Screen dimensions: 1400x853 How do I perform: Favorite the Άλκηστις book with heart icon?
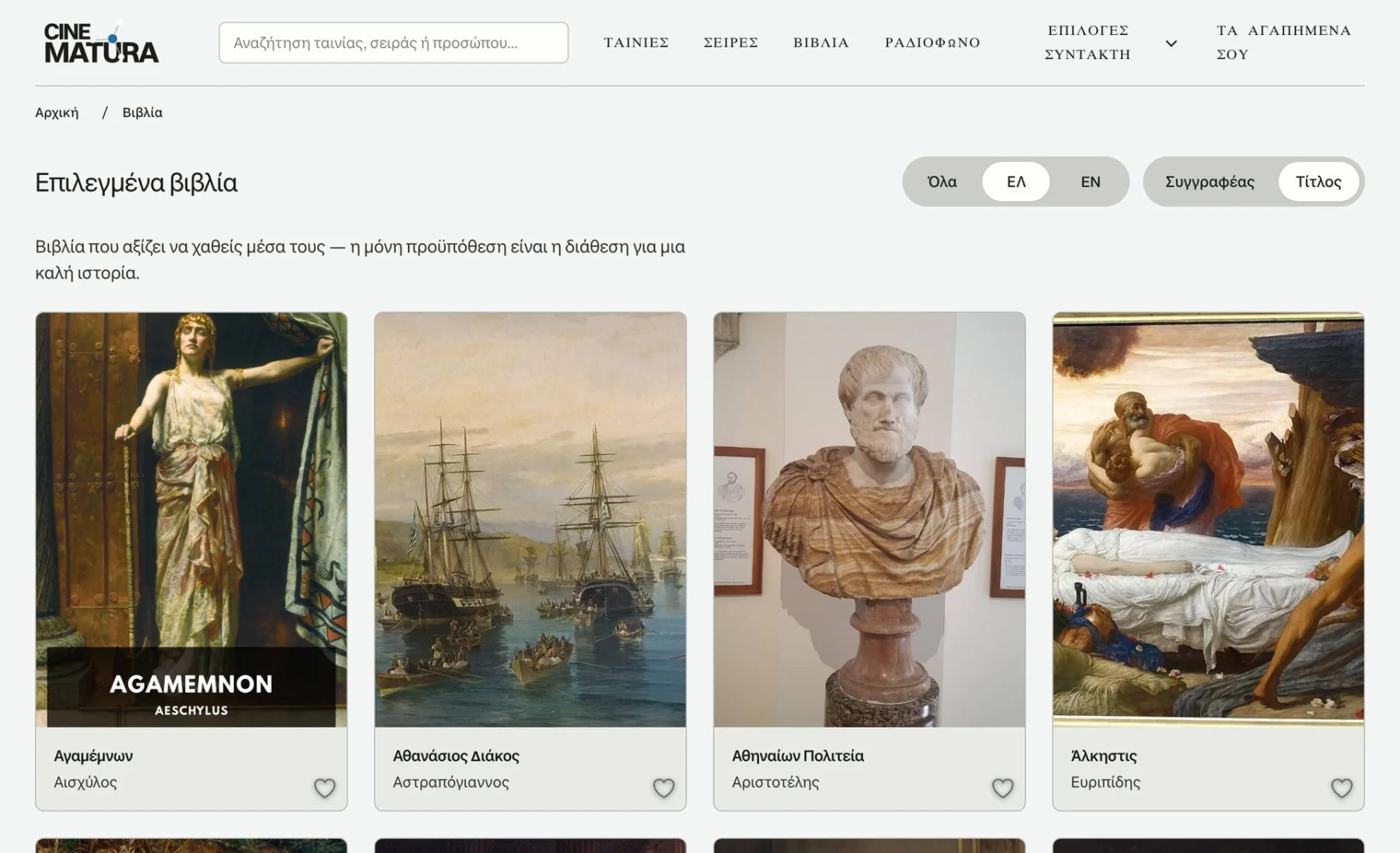(x=1342, y=788)
